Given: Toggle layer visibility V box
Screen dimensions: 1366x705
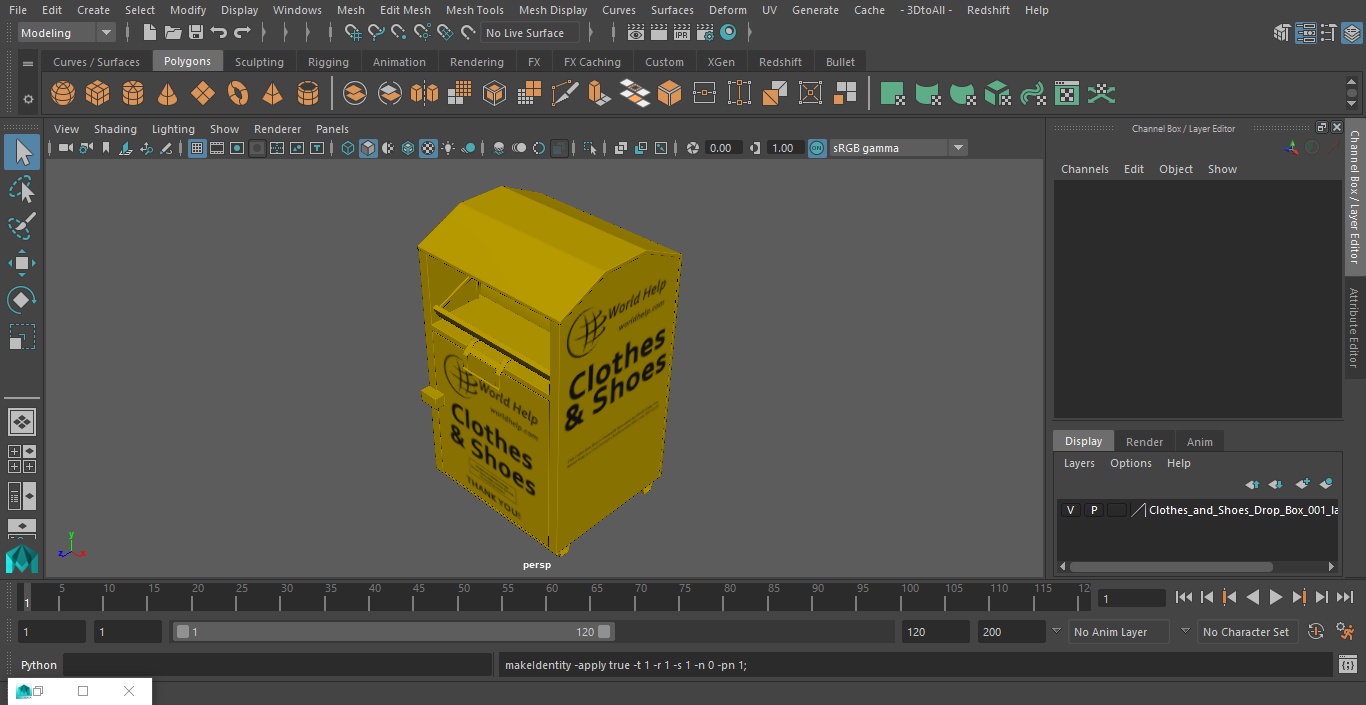Looking at the screenshot, I should click(1070, 510).
